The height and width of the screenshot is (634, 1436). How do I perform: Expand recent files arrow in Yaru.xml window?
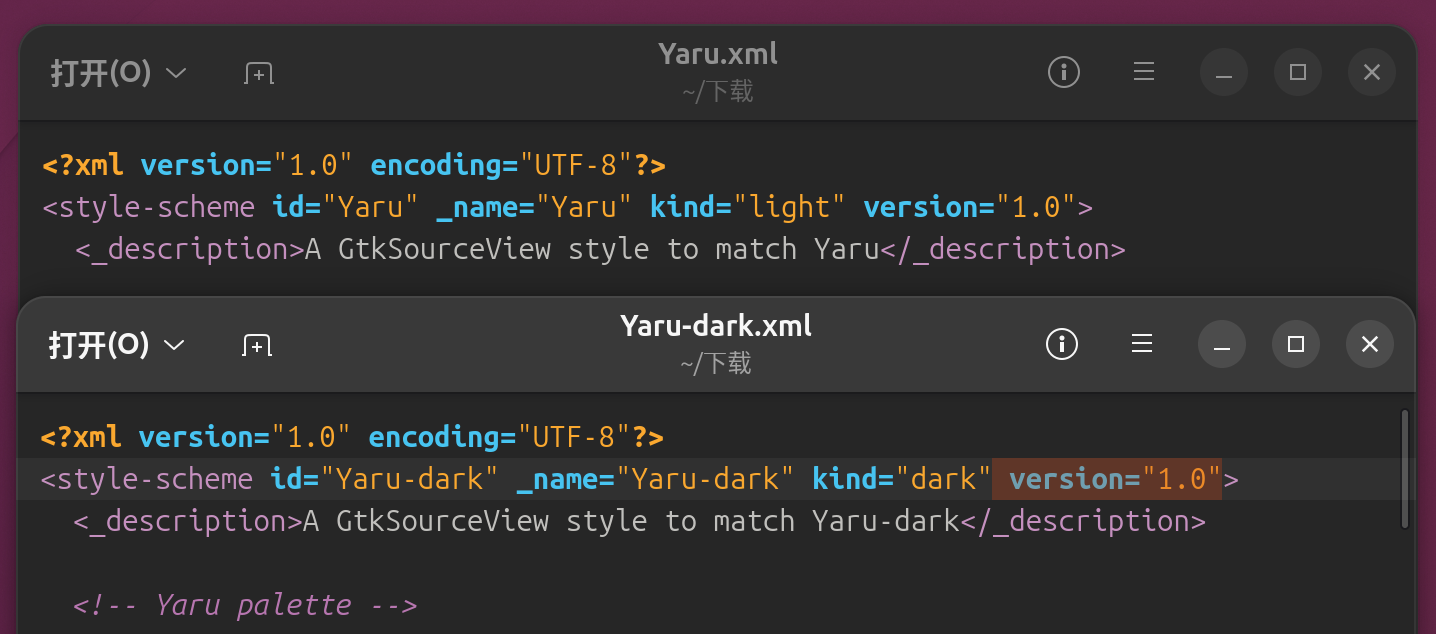176,73
